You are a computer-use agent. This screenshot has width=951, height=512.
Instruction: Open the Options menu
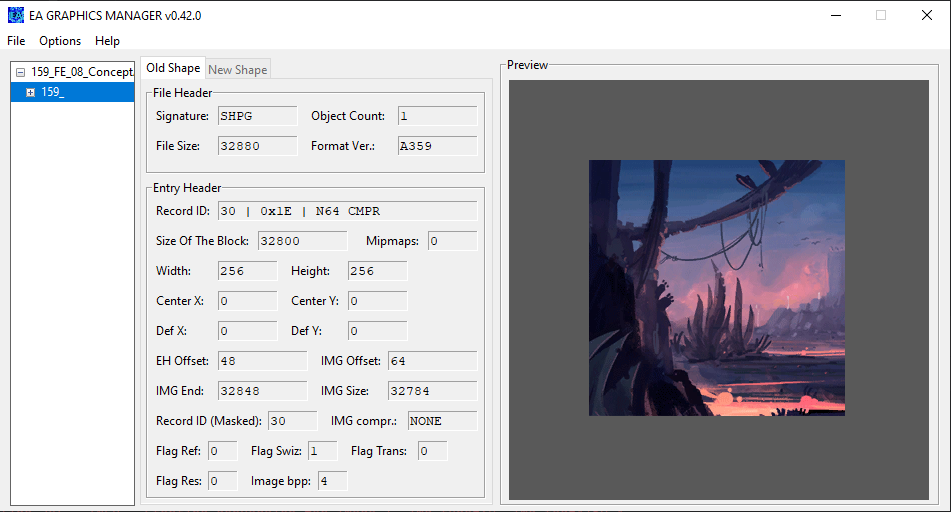[60, 41]
